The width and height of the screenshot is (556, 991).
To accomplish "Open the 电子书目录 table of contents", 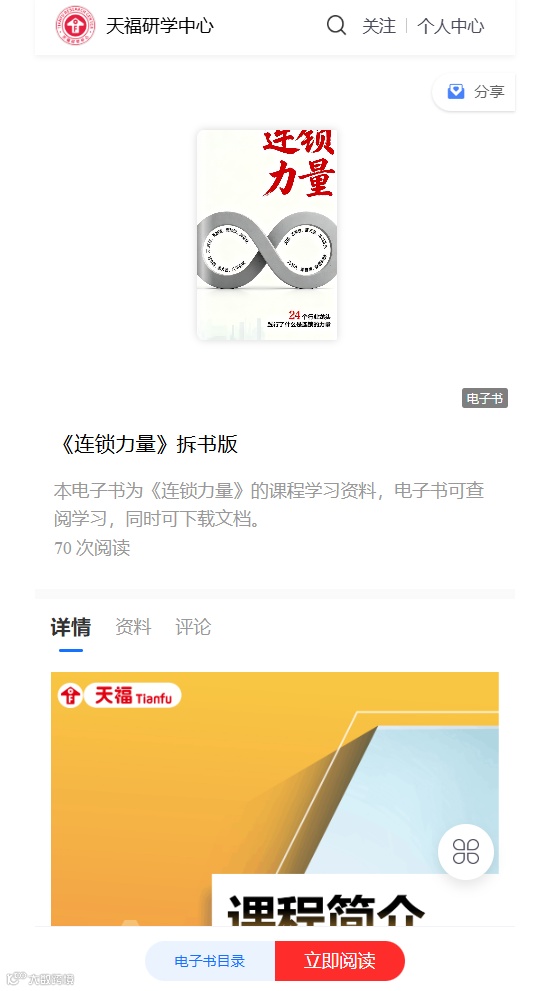I will click(x=210, y=961).
